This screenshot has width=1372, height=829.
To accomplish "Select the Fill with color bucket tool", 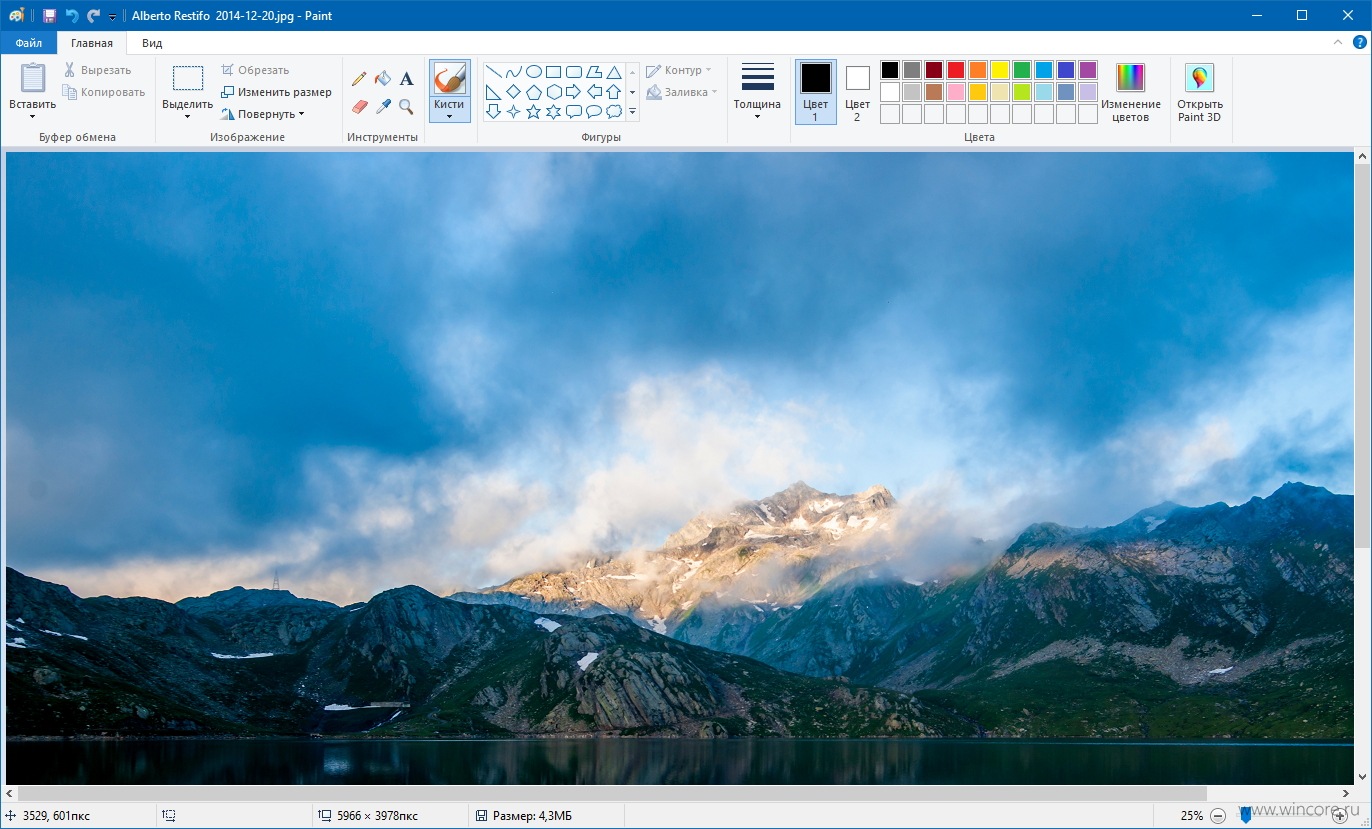I will 383,78.
